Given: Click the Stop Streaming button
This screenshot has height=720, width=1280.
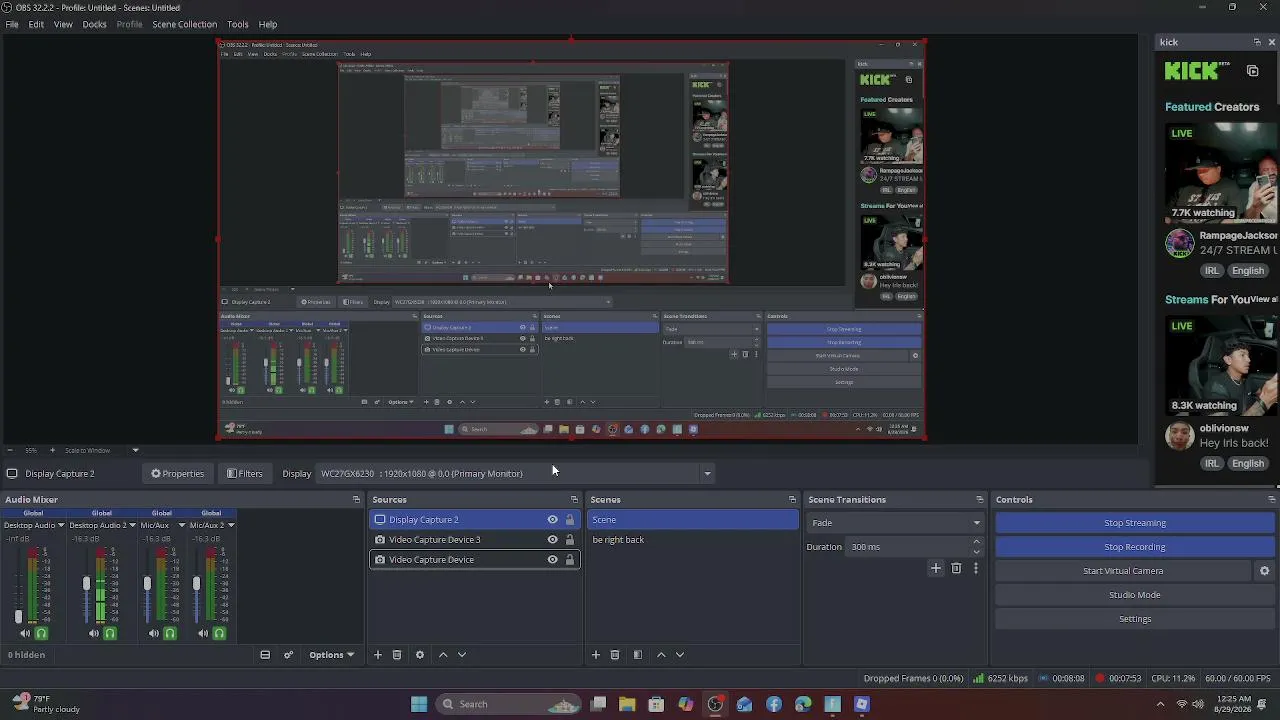Looking at the screenshot, I should tap(1135, 523).
